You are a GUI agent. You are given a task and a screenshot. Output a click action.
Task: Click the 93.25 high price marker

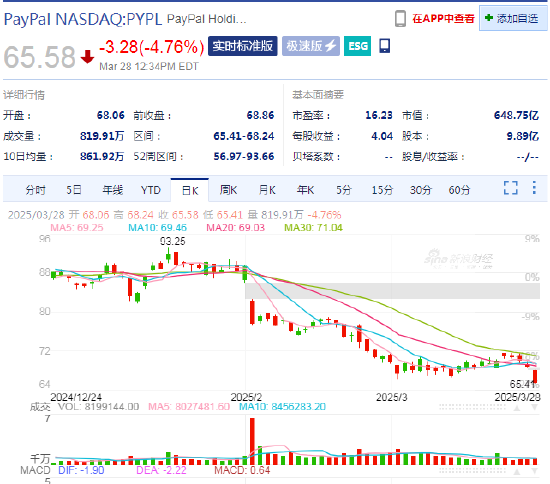click(x=172, y=241)
